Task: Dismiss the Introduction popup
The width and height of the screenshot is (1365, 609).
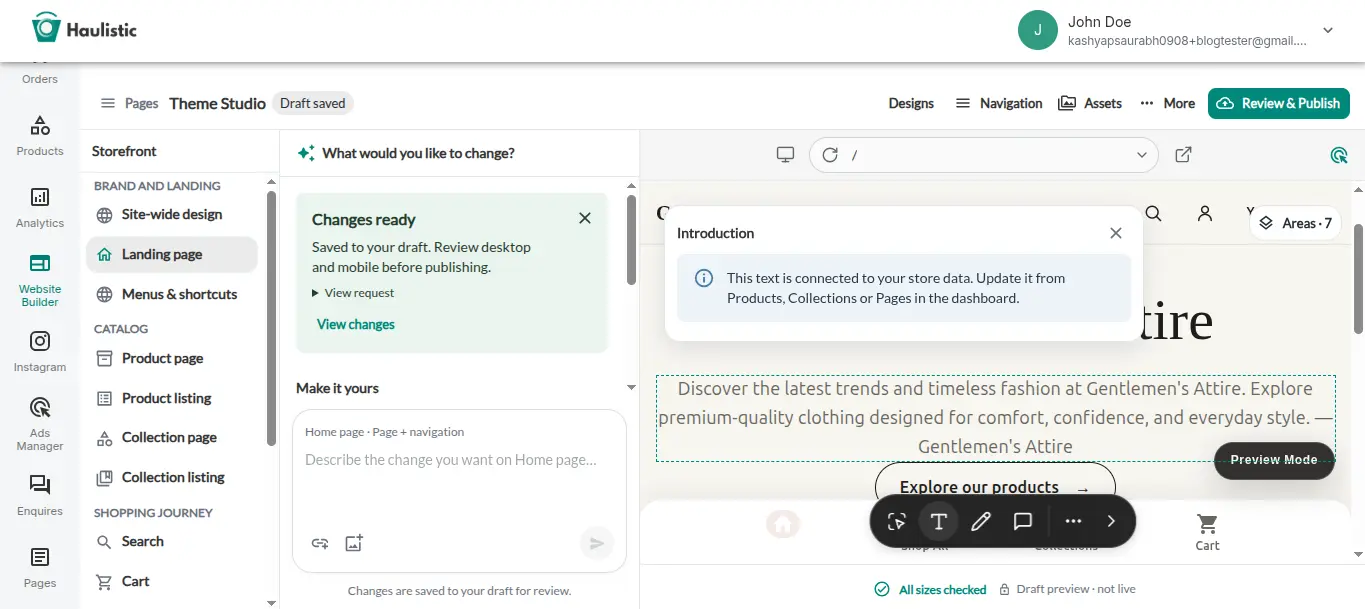Action: point(1116,233)
